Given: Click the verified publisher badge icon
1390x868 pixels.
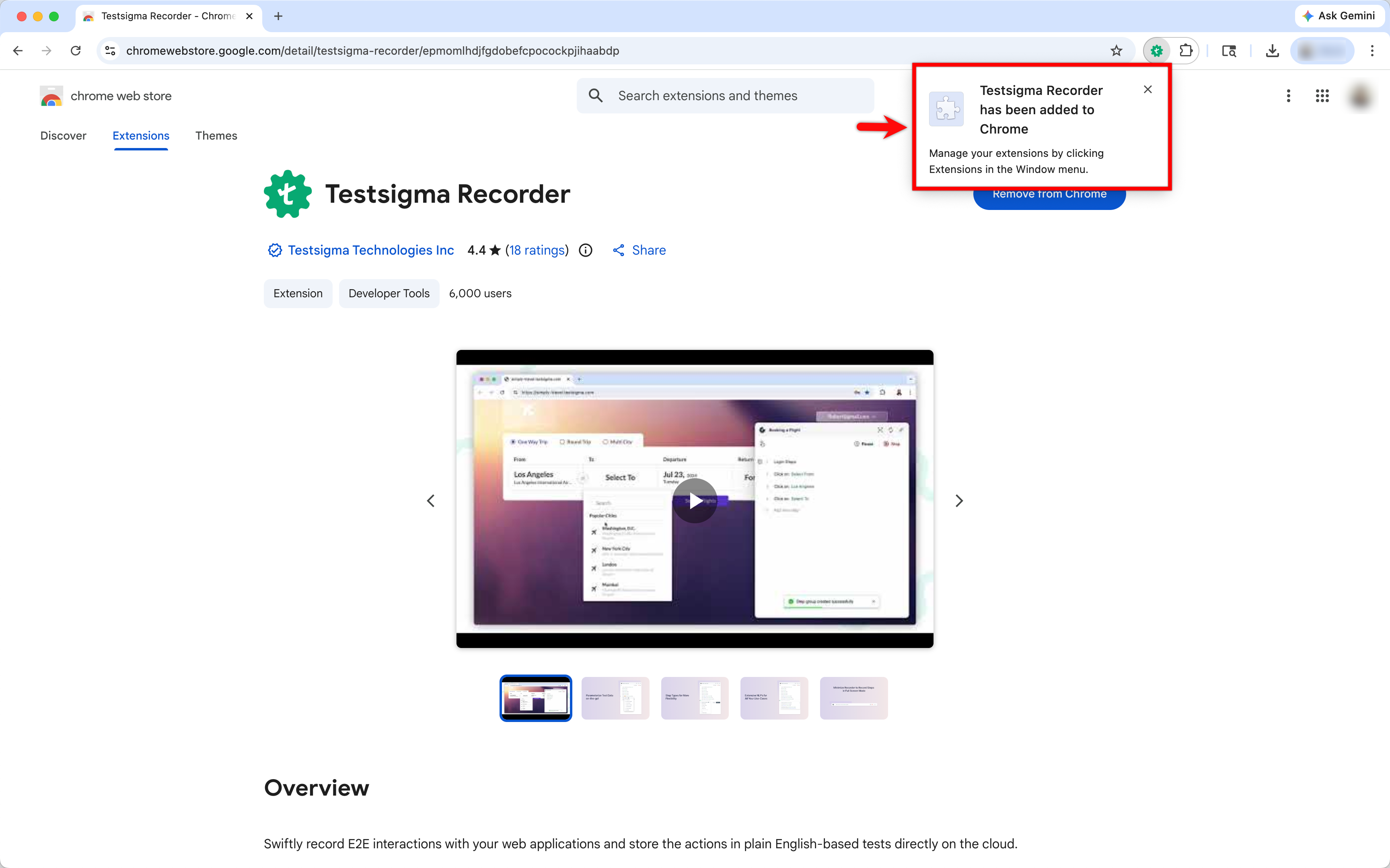Looking at the screenshot, I should (275, 250).
